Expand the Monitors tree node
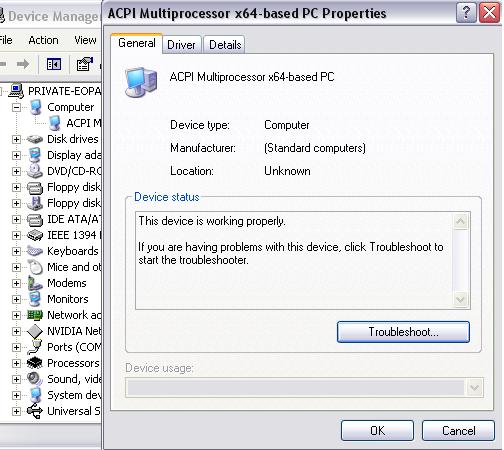This screenshot has height=450, width=504. [x=16, y=299]
